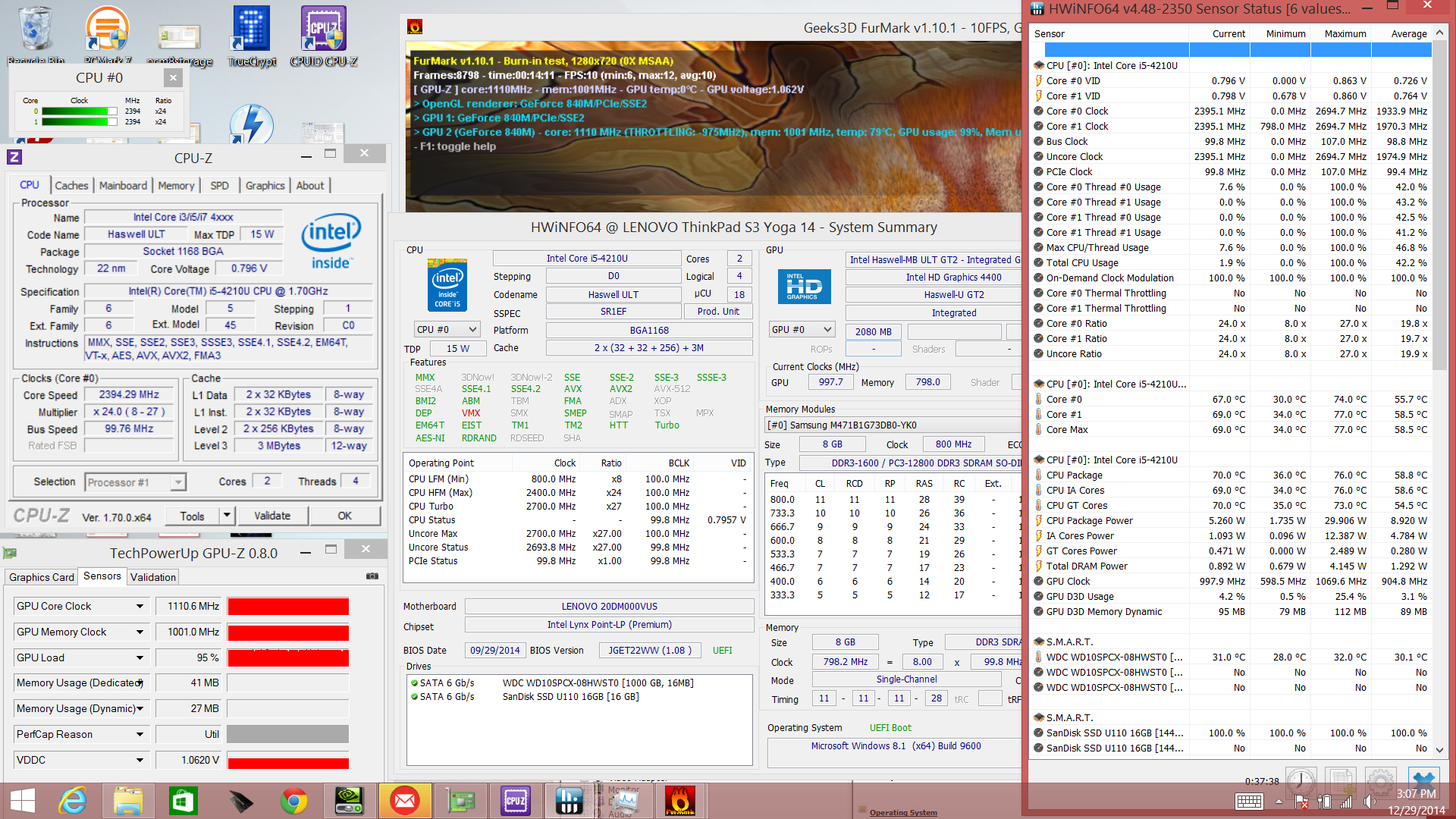
Task: Open the Recycle Bin desktop icon
Action: (35, 34)
